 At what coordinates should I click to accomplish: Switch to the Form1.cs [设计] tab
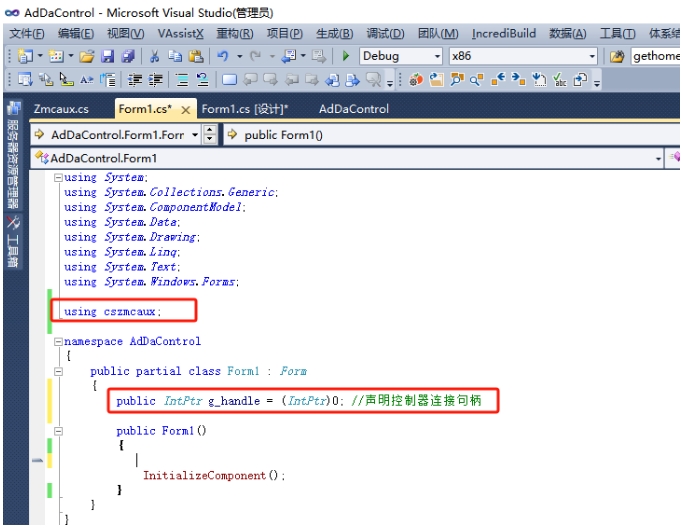click(x=245, y=109)
